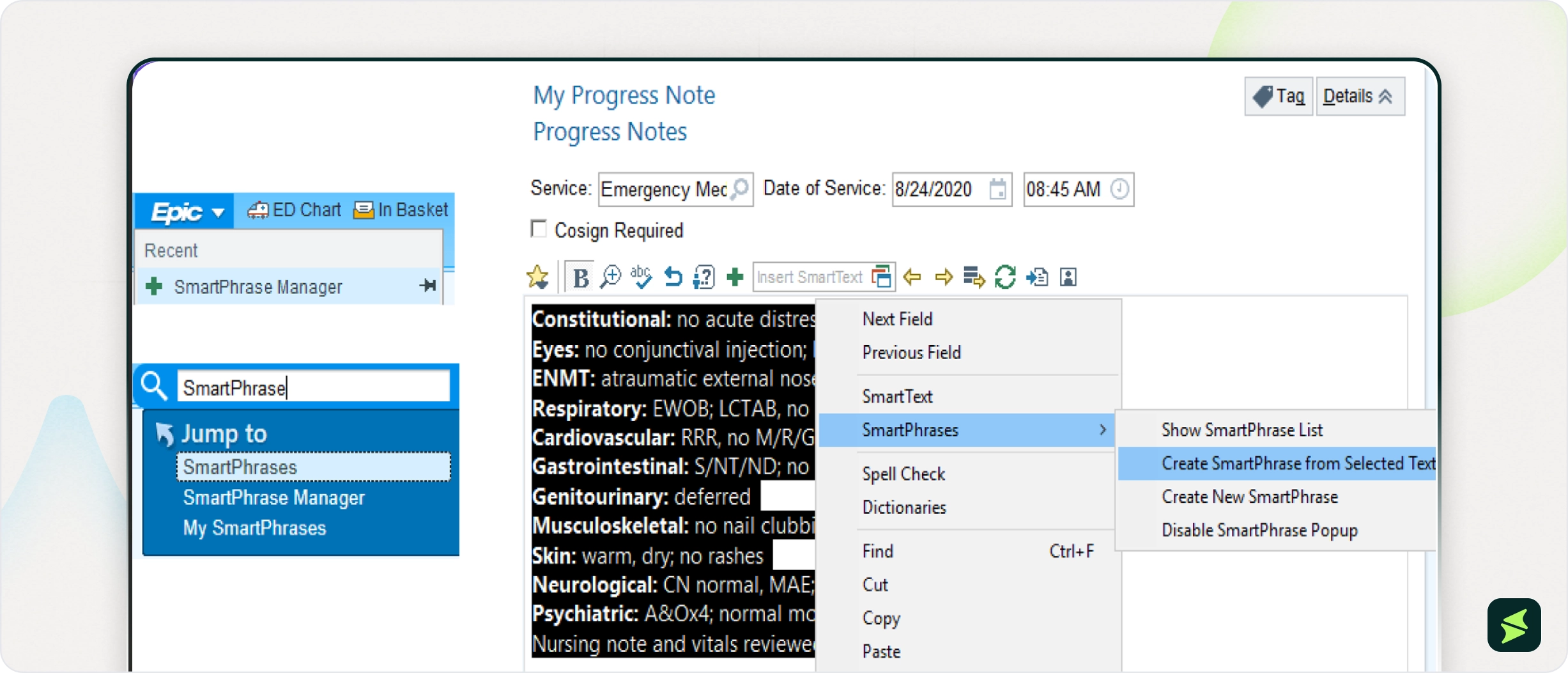Screen dimensions: 1568x673
Task: Run the abc spell check icon
Action: [641, 277]
